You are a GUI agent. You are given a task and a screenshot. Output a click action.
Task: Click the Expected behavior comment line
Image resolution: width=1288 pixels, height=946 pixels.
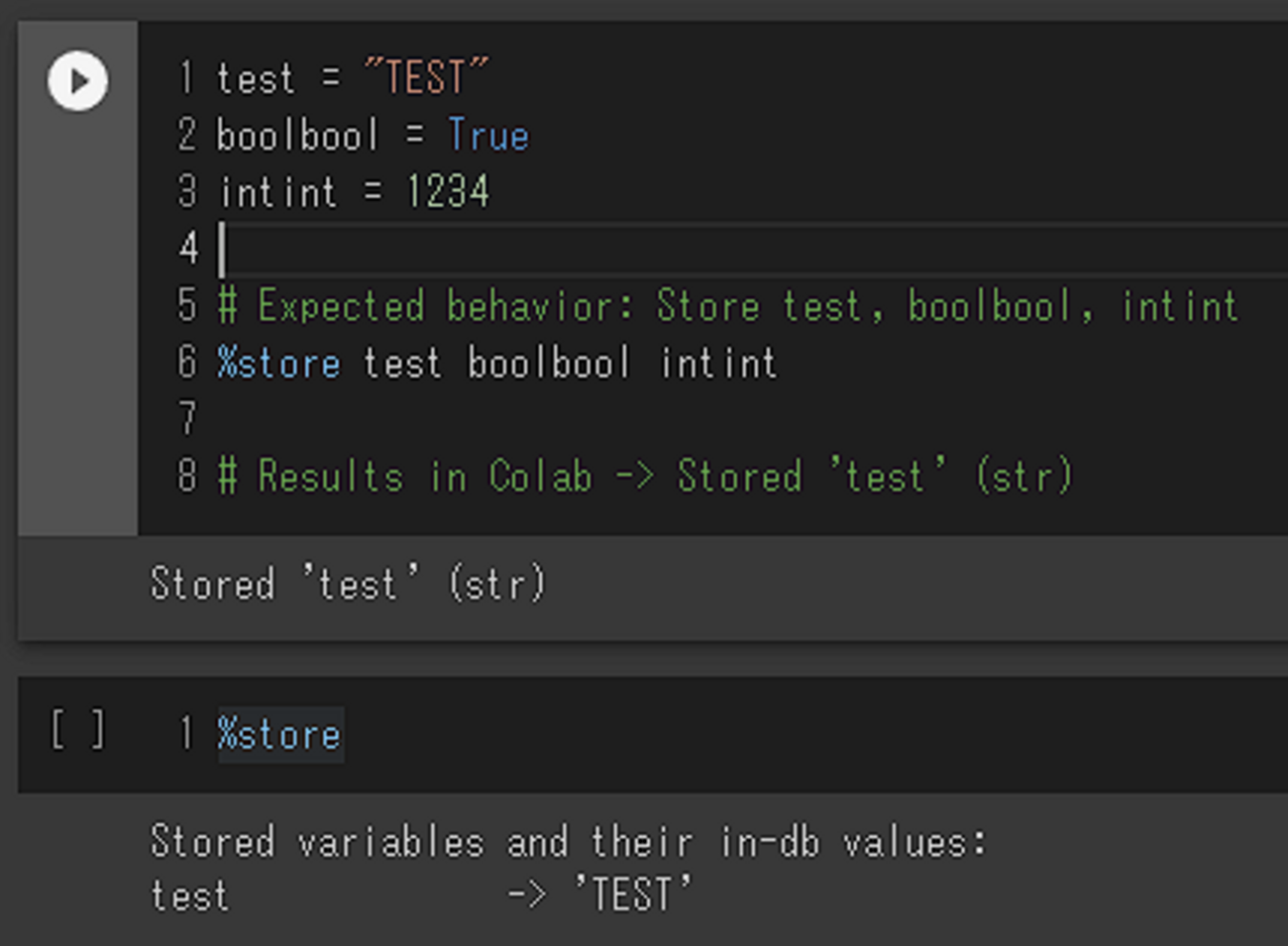pyautogui.click(x=727, y=306)
